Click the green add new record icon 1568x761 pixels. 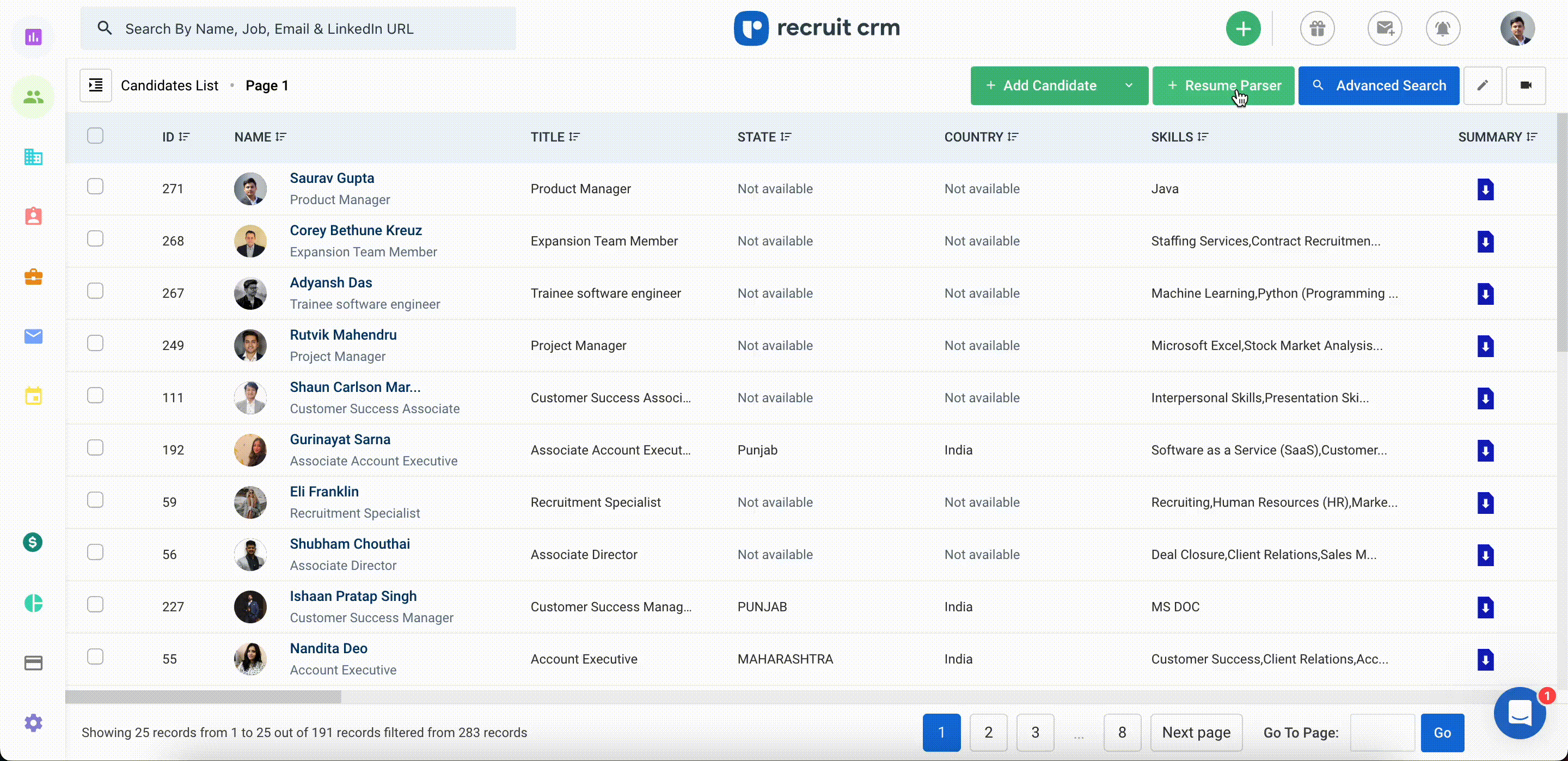pos(1244,27)
